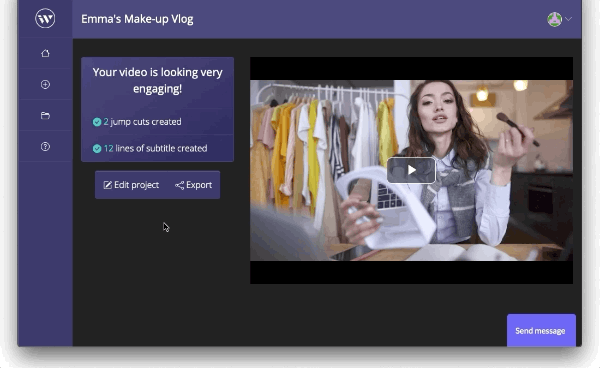Viewport: 600px width, 368px height.
Task: Click the Edit project button
Action: [x=131, y=185]
